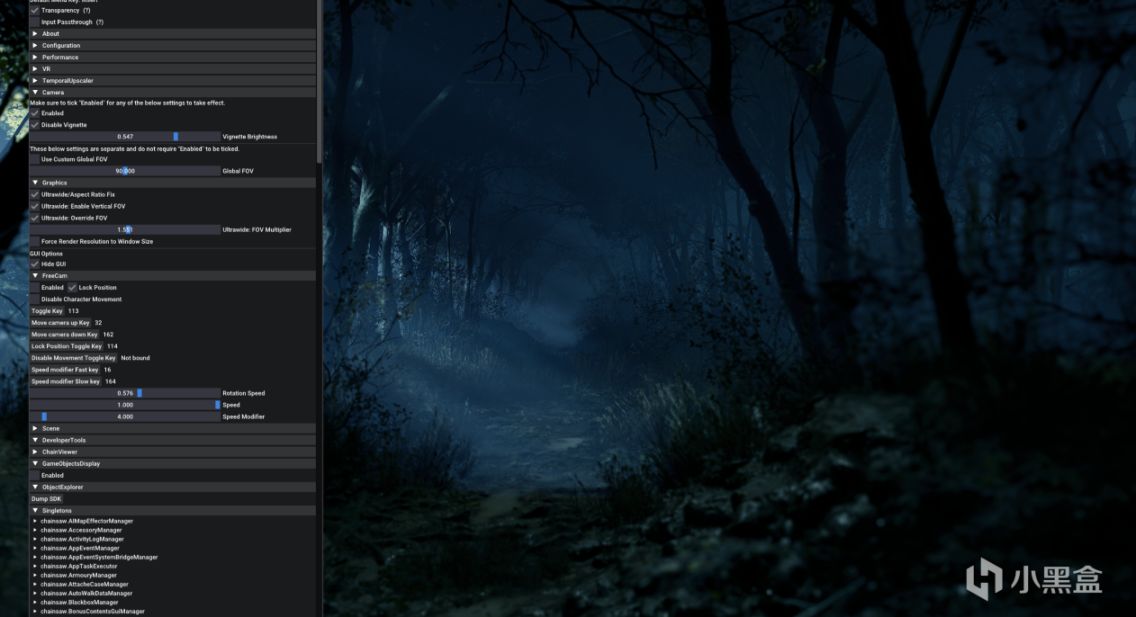Toggle Ultrawide: Enable Vertical FOV
Image resolution: width=1136 pixels, height=617 pixels.
point(35,206)
